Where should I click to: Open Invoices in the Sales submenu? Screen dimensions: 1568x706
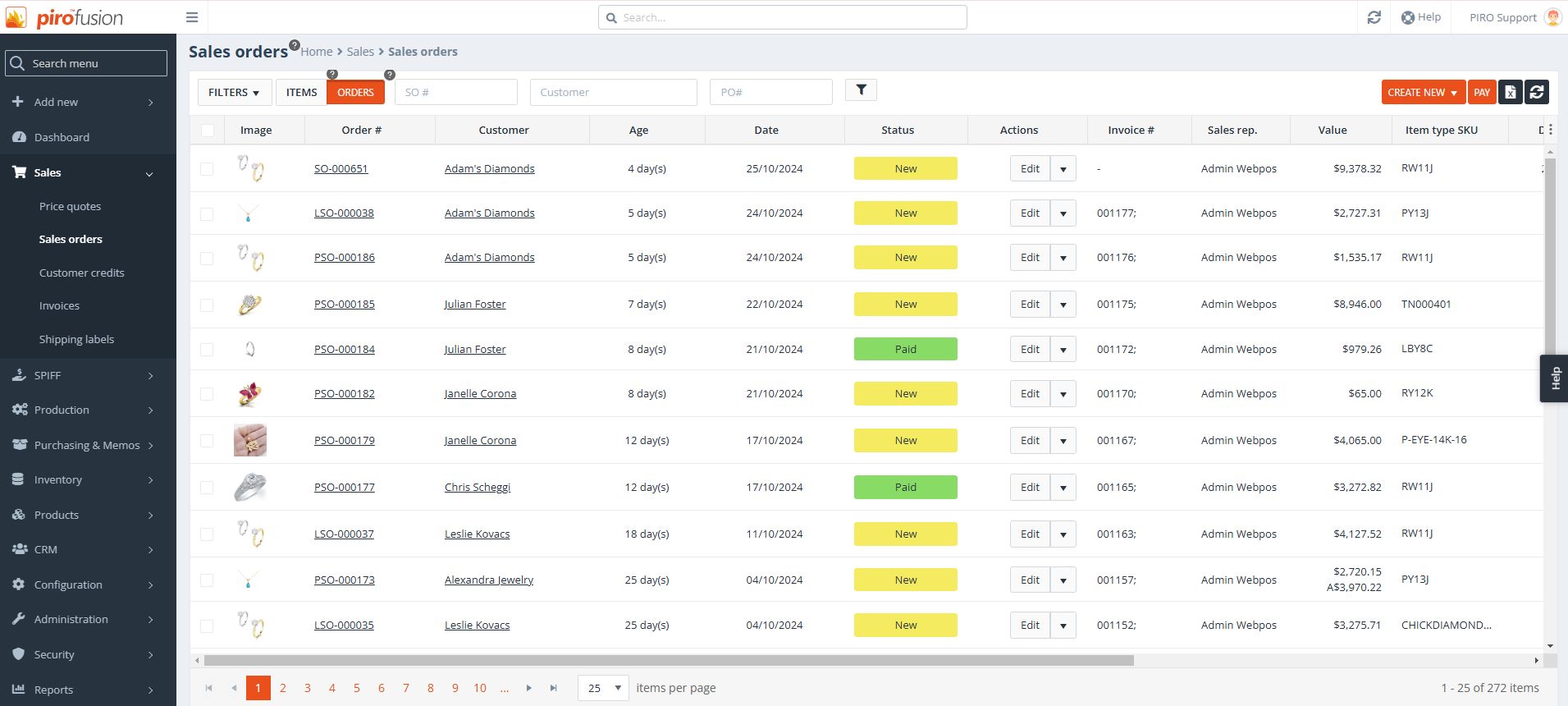[x=59, y=305]
